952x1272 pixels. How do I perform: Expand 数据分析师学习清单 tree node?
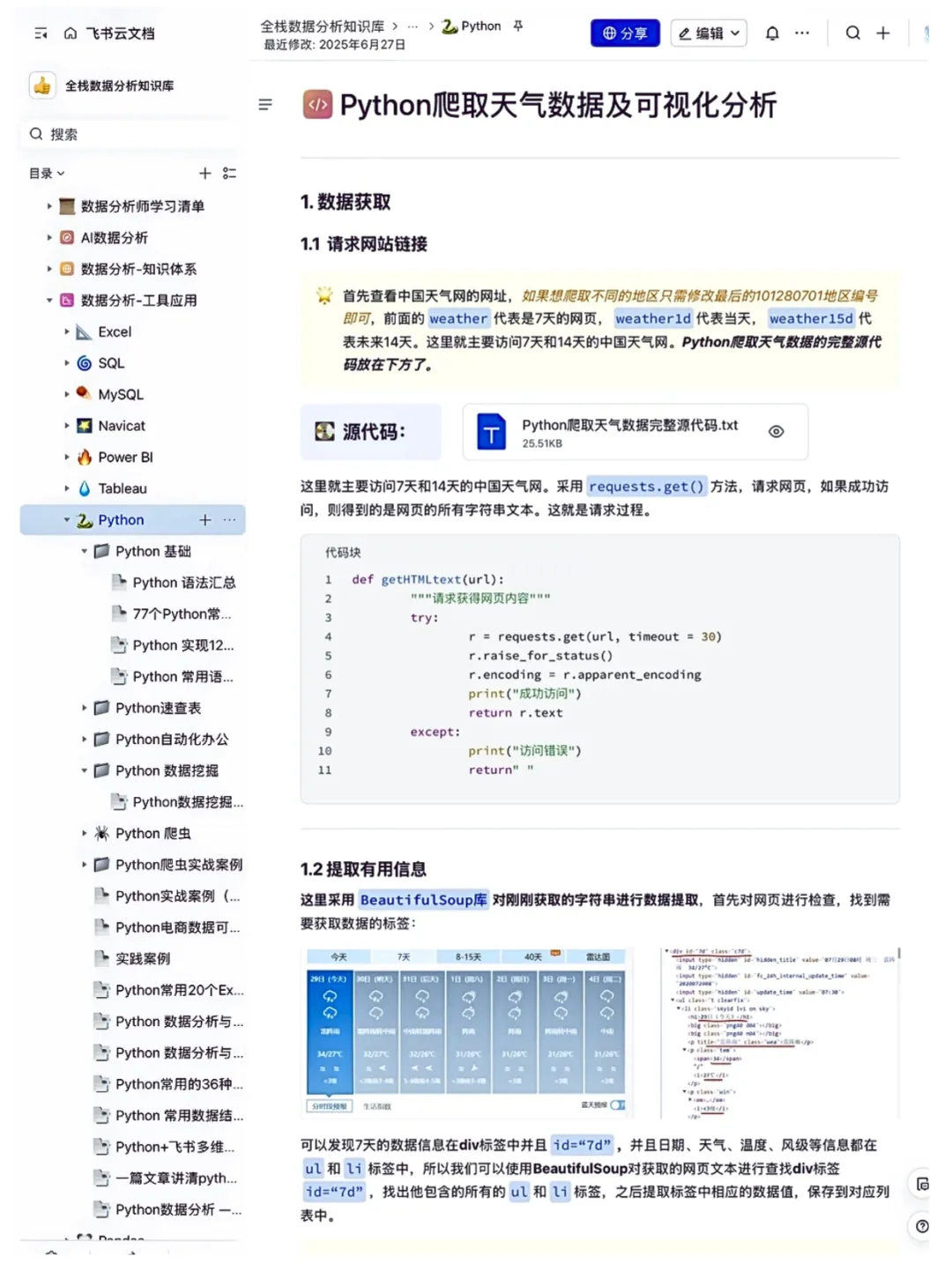(x=49, y=206)
